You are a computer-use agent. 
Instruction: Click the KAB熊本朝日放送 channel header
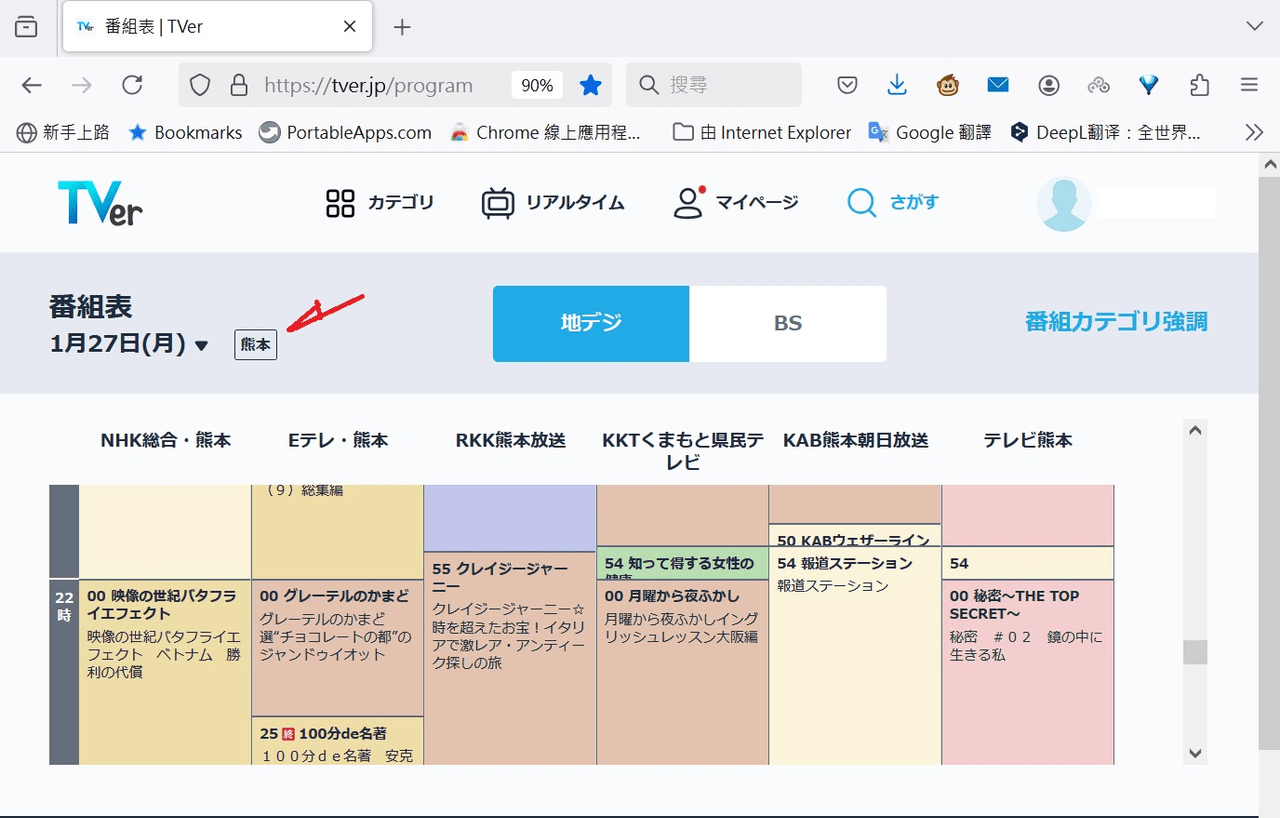(x=856, y=440)
